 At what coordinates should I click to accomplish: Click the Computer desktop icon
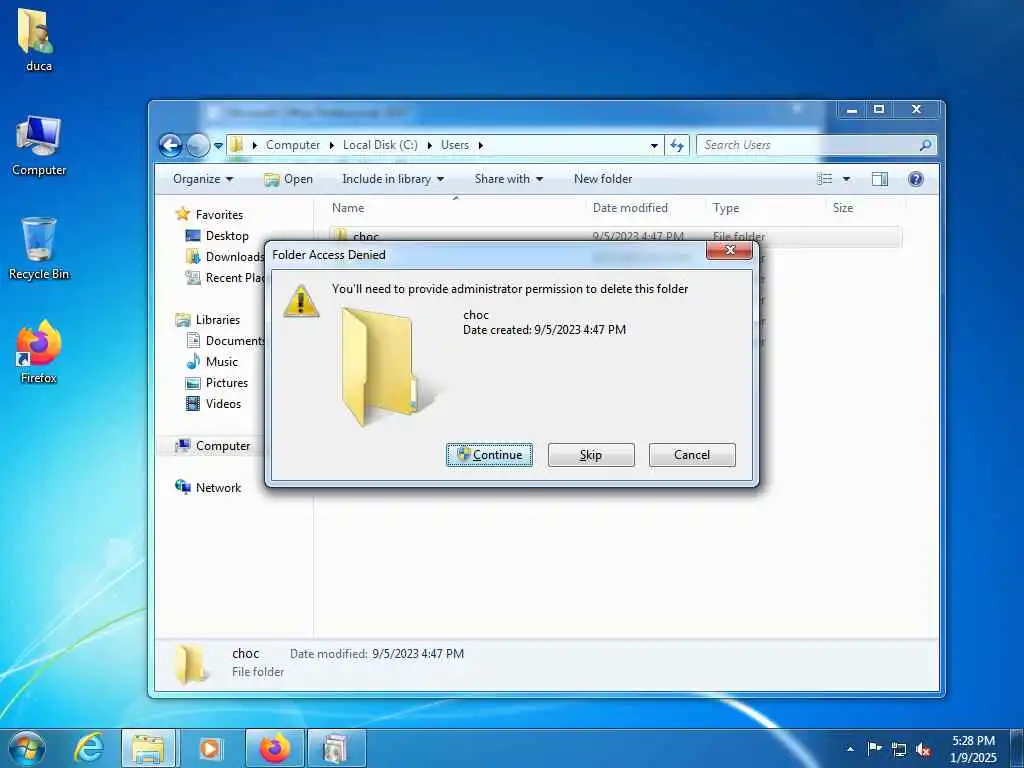[x=39, y=146]
